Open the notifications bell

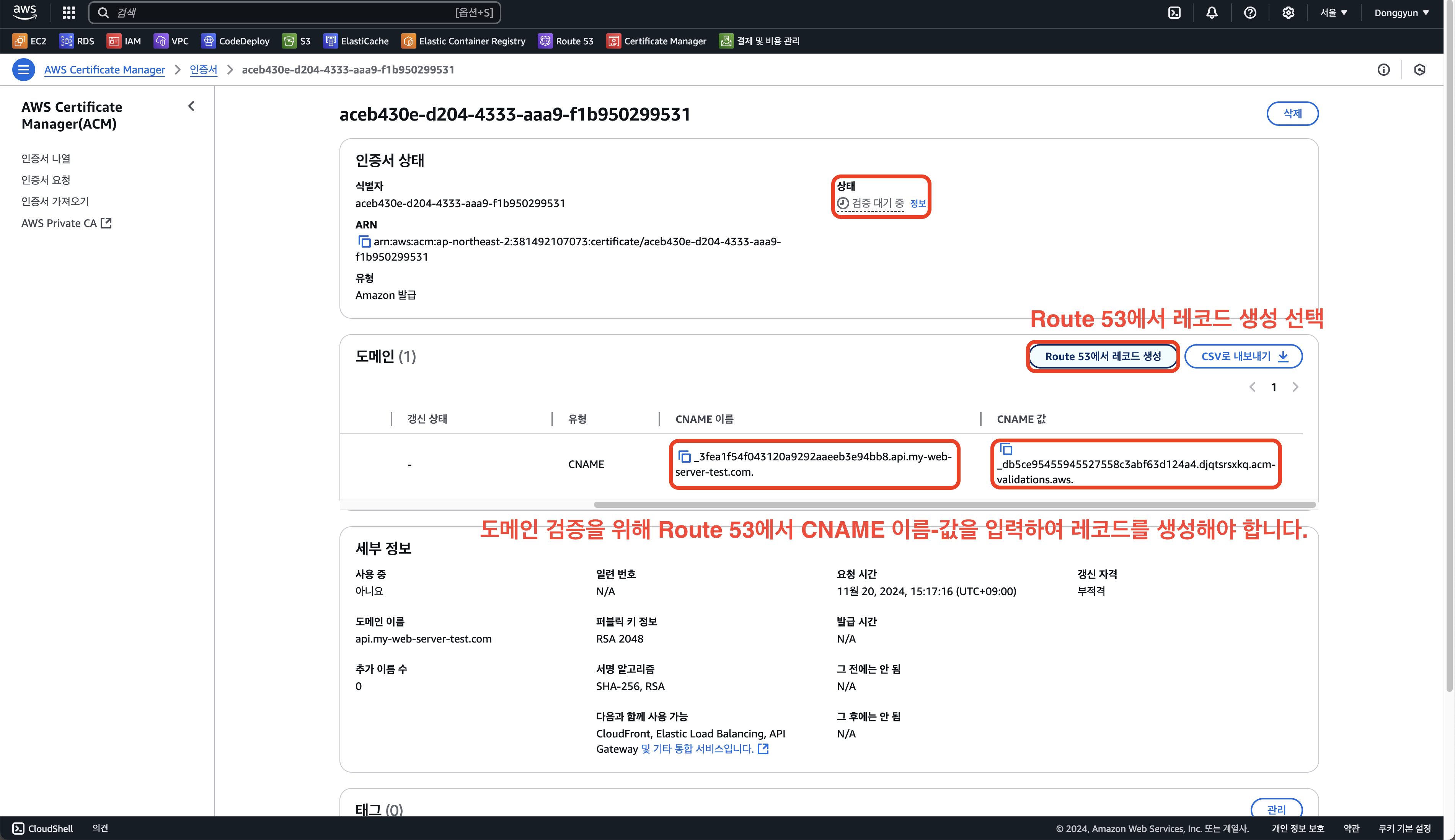(x=1212, y=13)
